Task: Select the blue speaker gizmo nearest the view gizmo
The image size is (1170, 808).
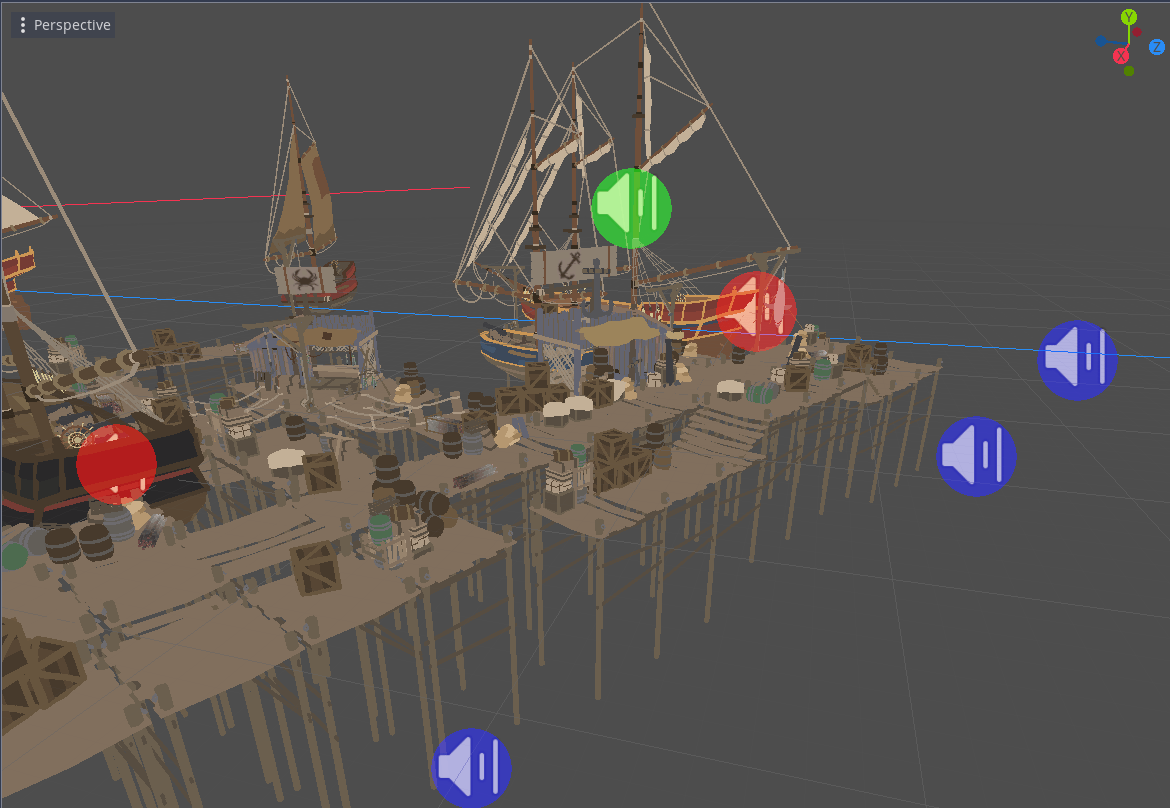Action: pos(1077,360)
